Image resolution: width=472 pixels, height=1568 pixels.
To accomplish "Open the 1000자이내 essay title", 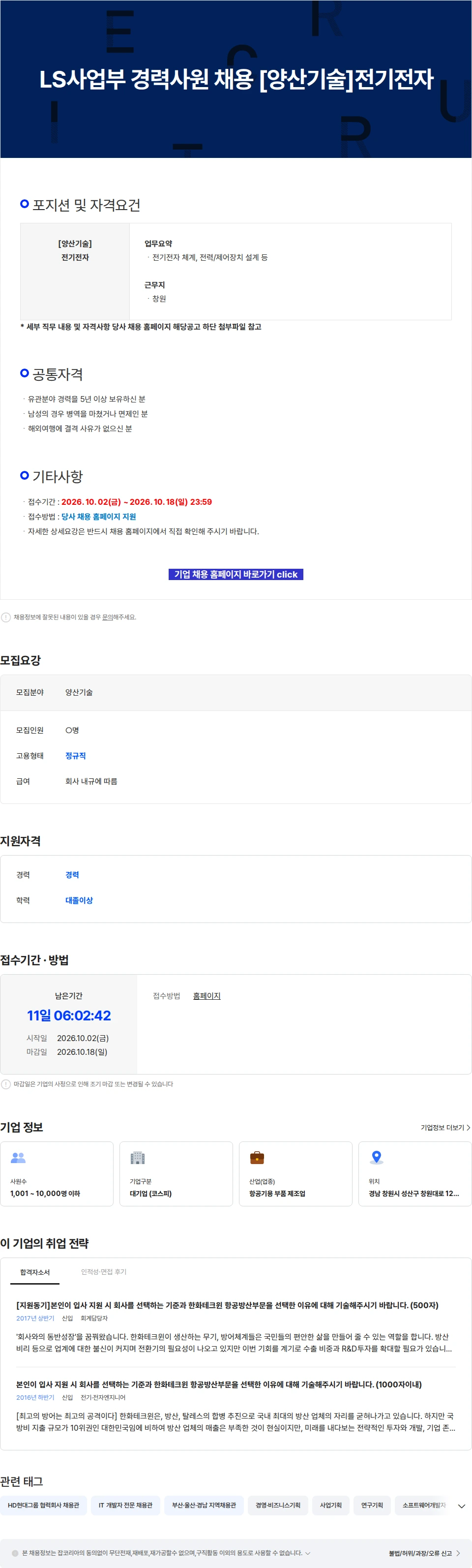I will (x=219, y=1384).
